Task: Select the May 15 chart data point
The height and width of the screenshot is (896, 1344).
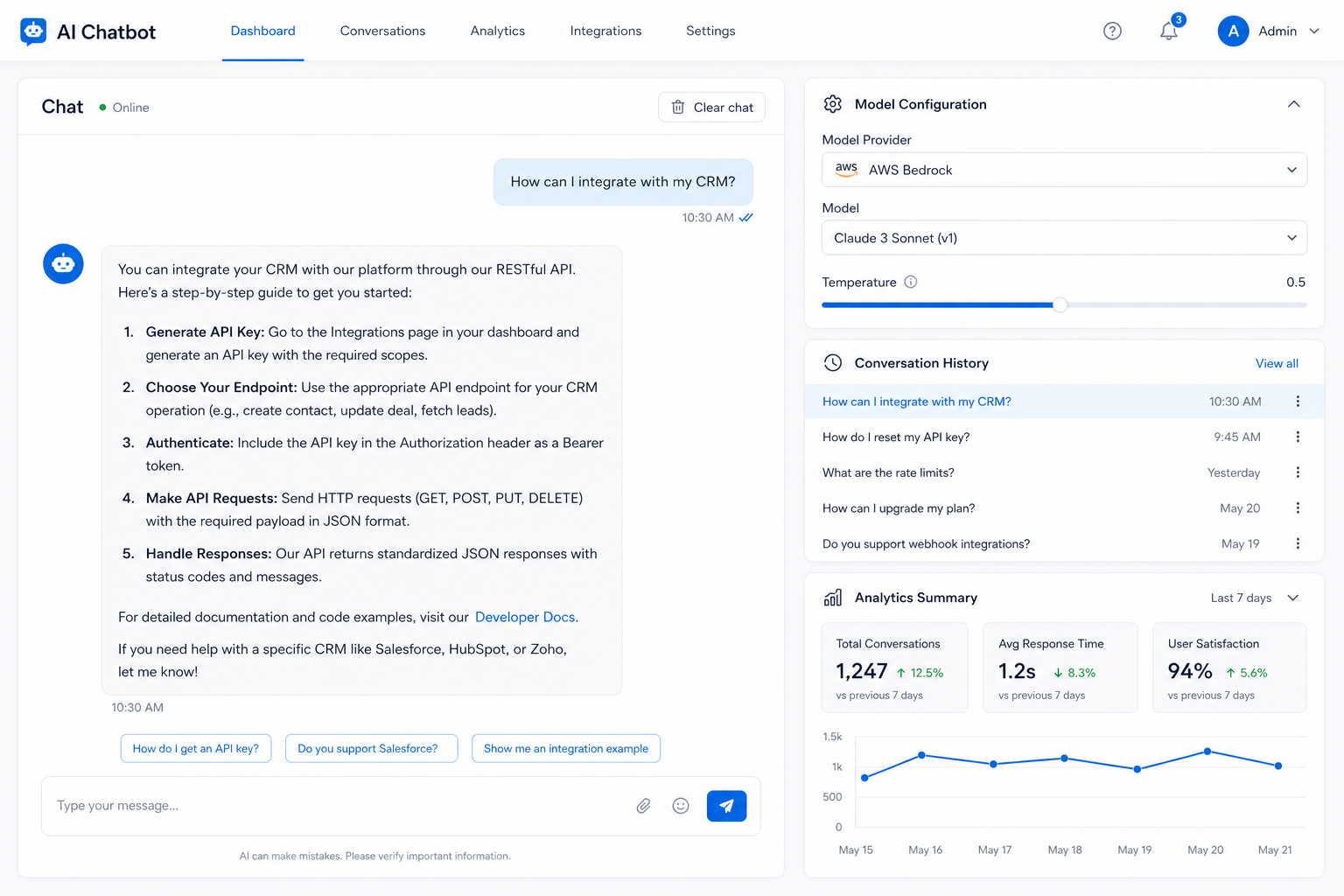Action: (x=864, y=778)
